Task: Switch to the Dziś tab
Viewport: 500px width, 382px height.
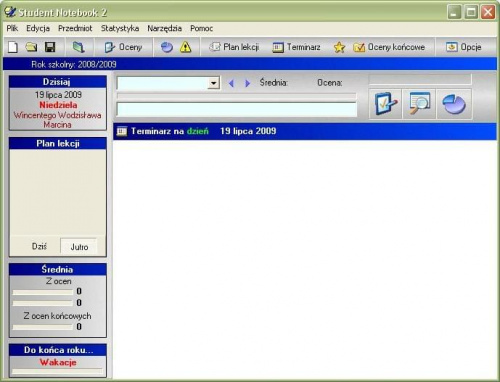Action: [39, 247]
